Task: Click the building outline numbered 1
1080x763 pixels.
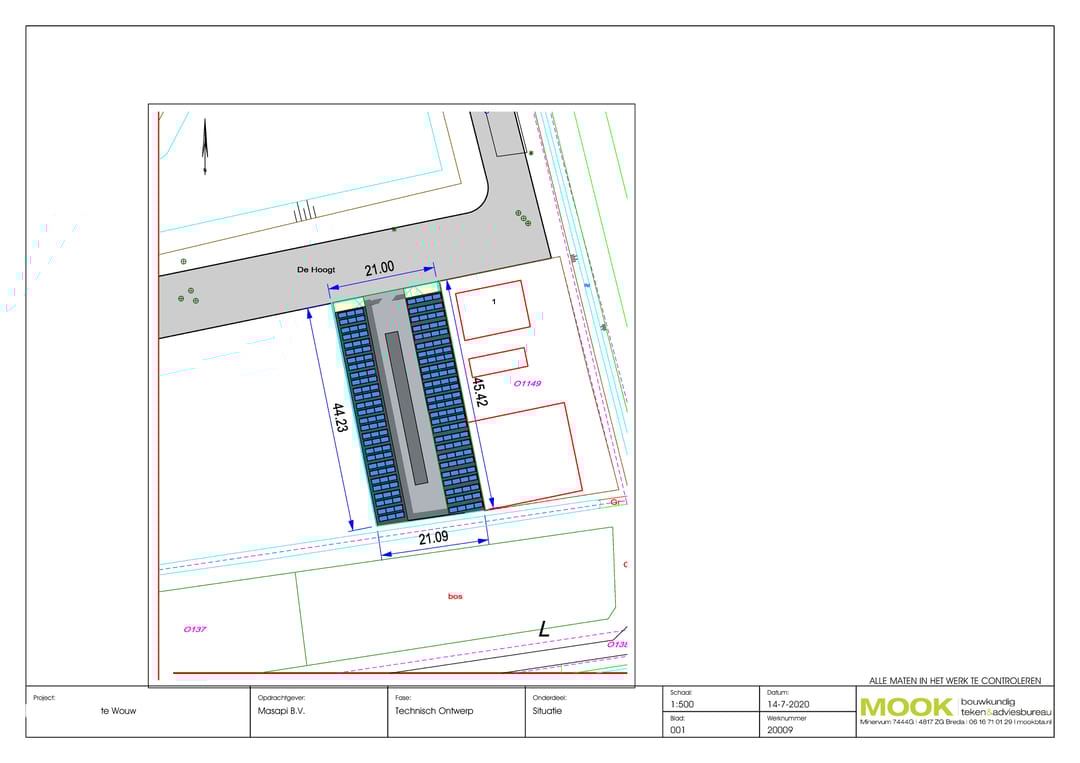Action: [x=492, y=308]
